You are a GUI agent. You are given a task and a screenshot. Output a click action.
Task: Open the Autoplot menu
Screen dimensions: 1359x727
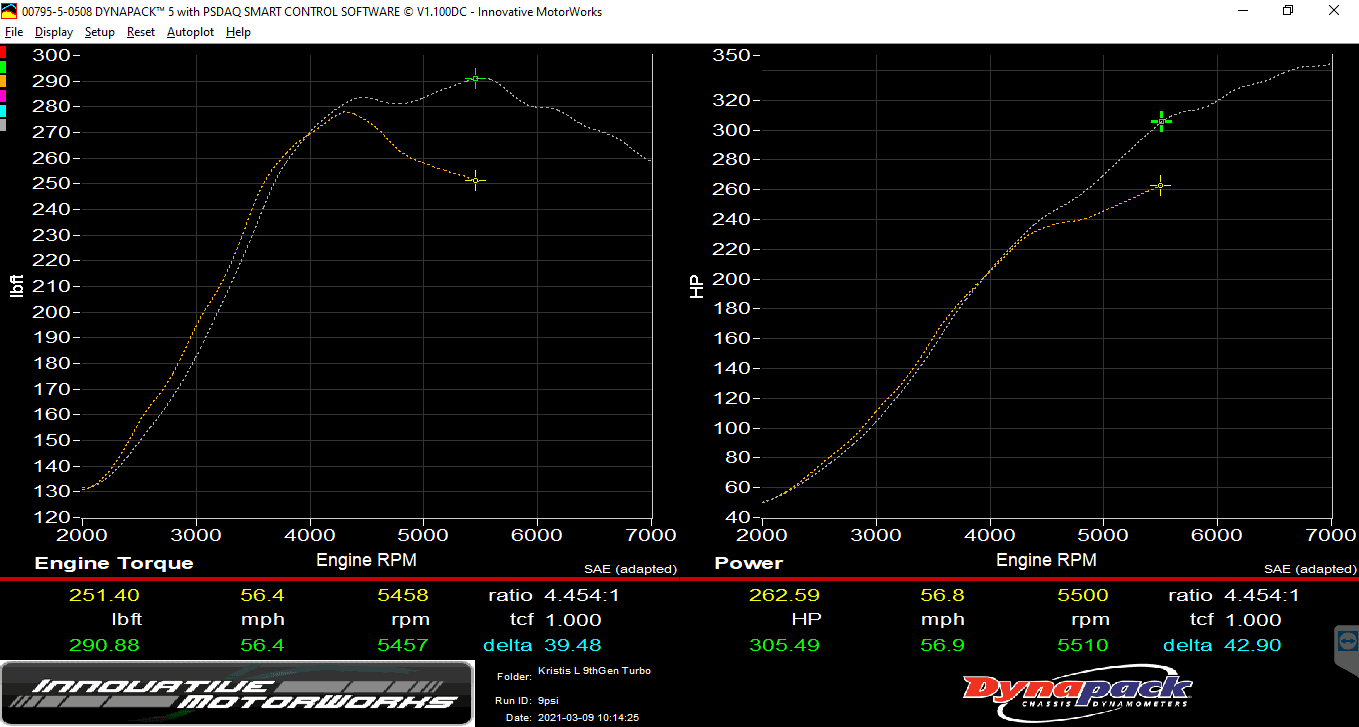pos(190,32)
